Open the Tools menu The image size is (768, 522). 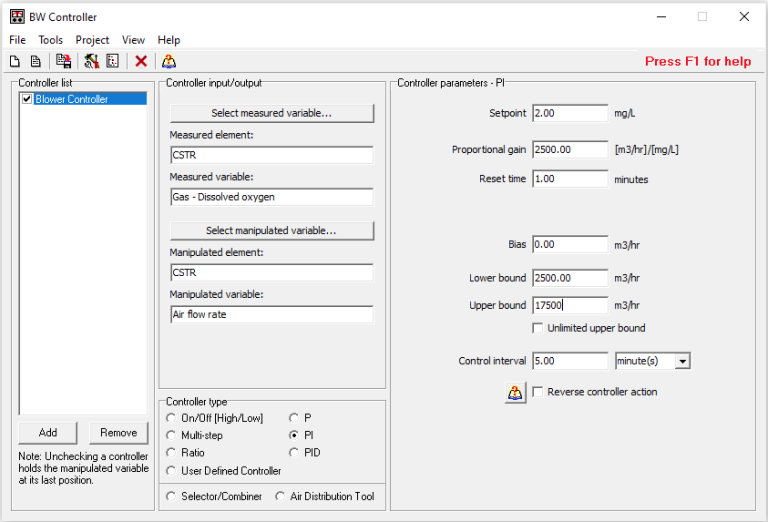point(50,40)
